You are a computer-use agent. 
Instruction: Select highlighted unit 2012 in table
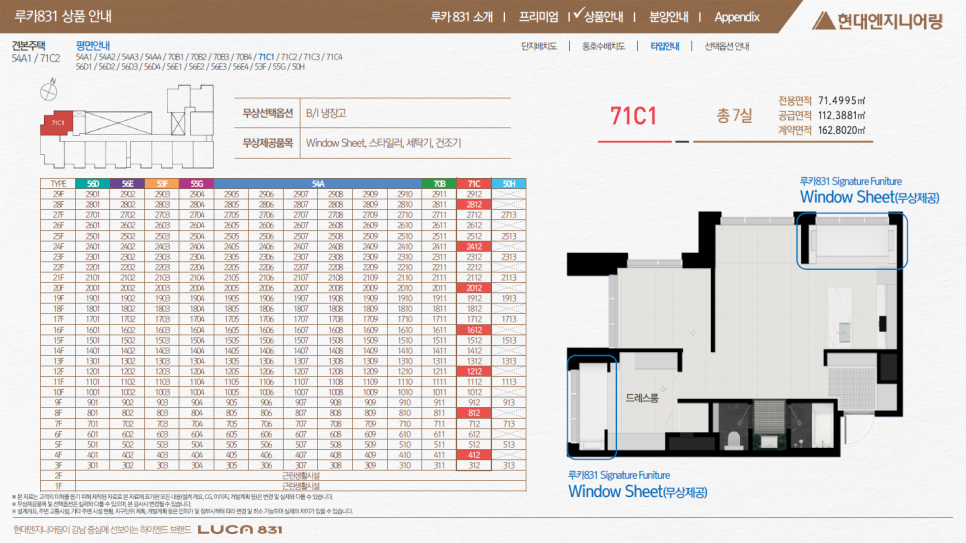tap(474, 288)
